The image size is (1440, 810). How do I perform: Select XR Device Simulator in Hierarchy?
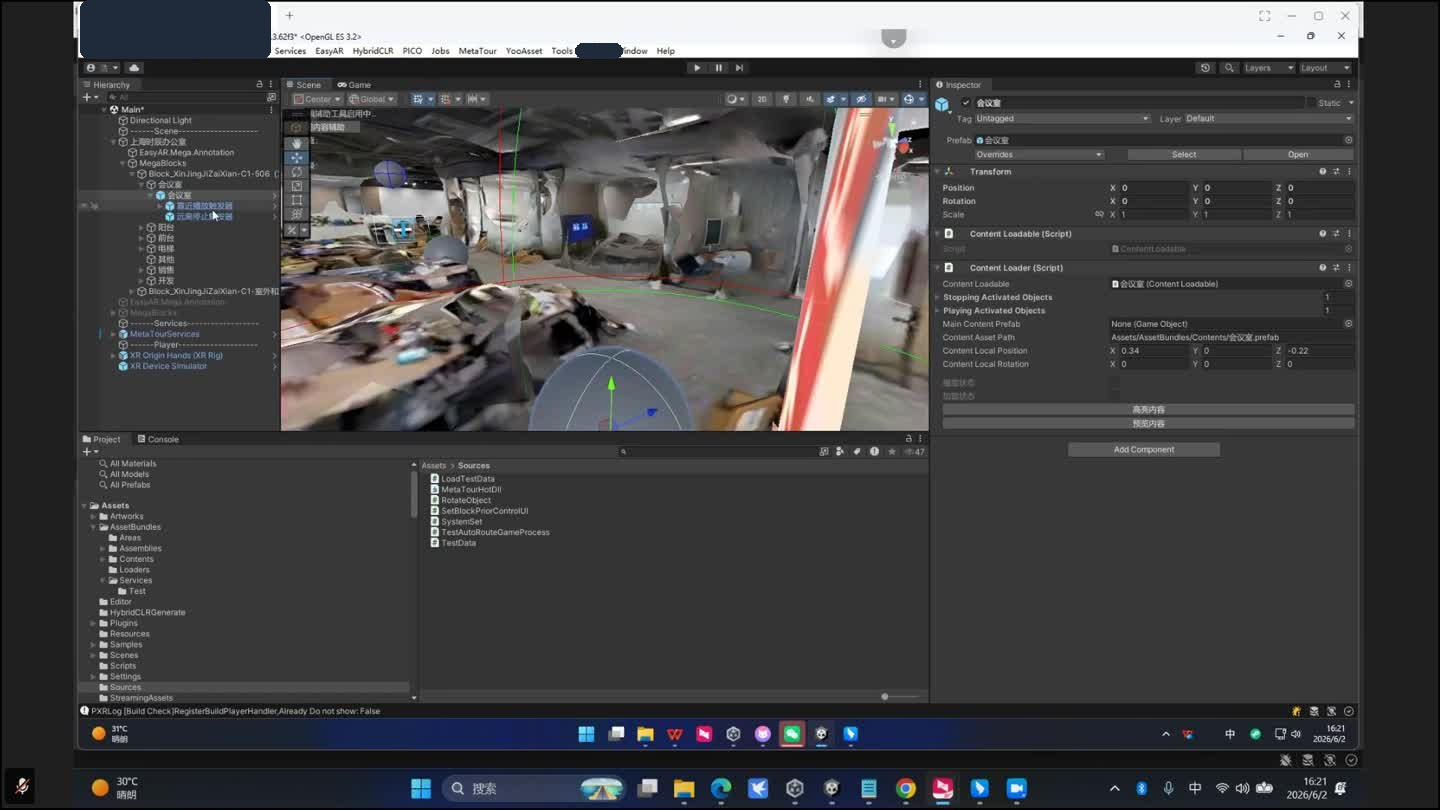168,366
